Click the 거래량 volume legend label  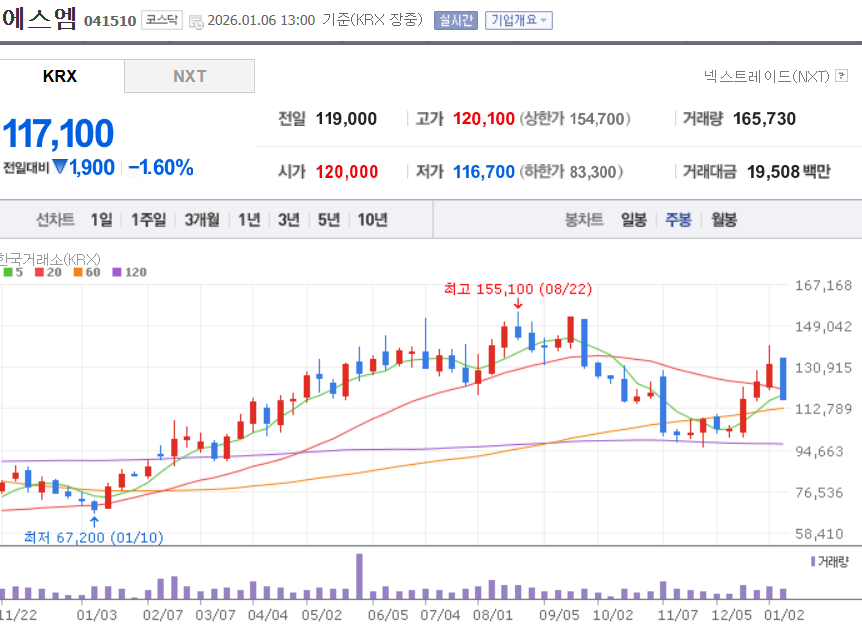click(833, 561)
